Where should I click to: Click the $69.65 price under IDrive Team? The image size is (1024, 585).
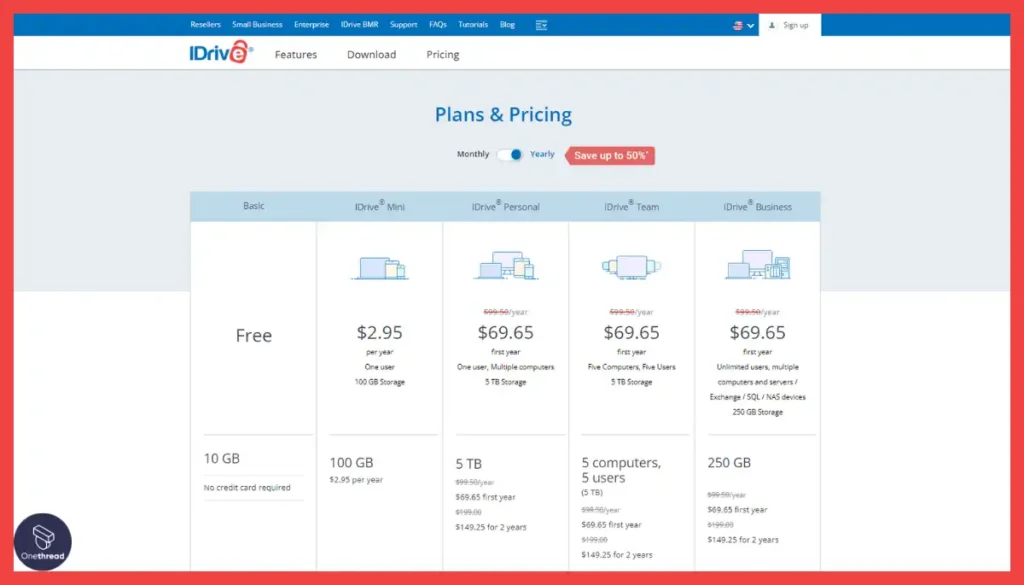pyautogui.click(x=632, y=332)
